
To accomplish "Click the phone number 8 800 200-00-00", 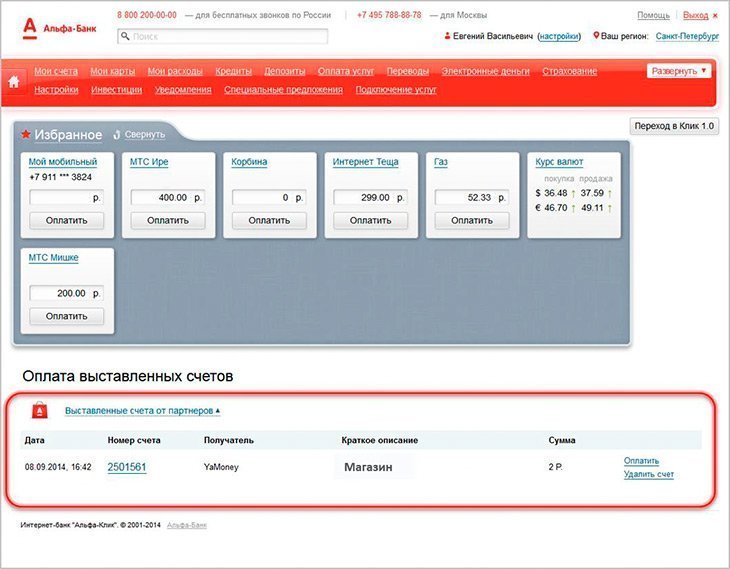I will tap(147, 15).
